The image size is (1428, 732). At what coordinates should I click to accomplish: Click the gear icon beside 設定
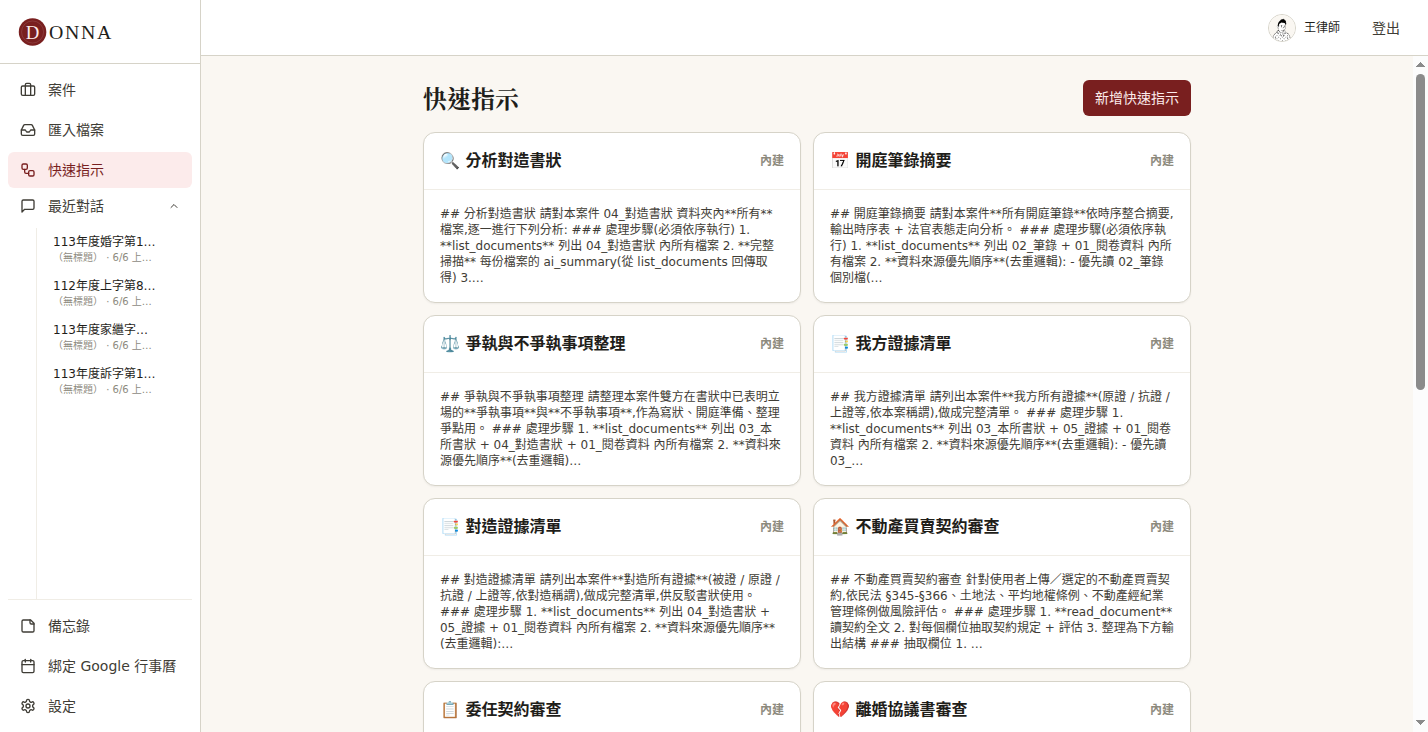[28, 706]
